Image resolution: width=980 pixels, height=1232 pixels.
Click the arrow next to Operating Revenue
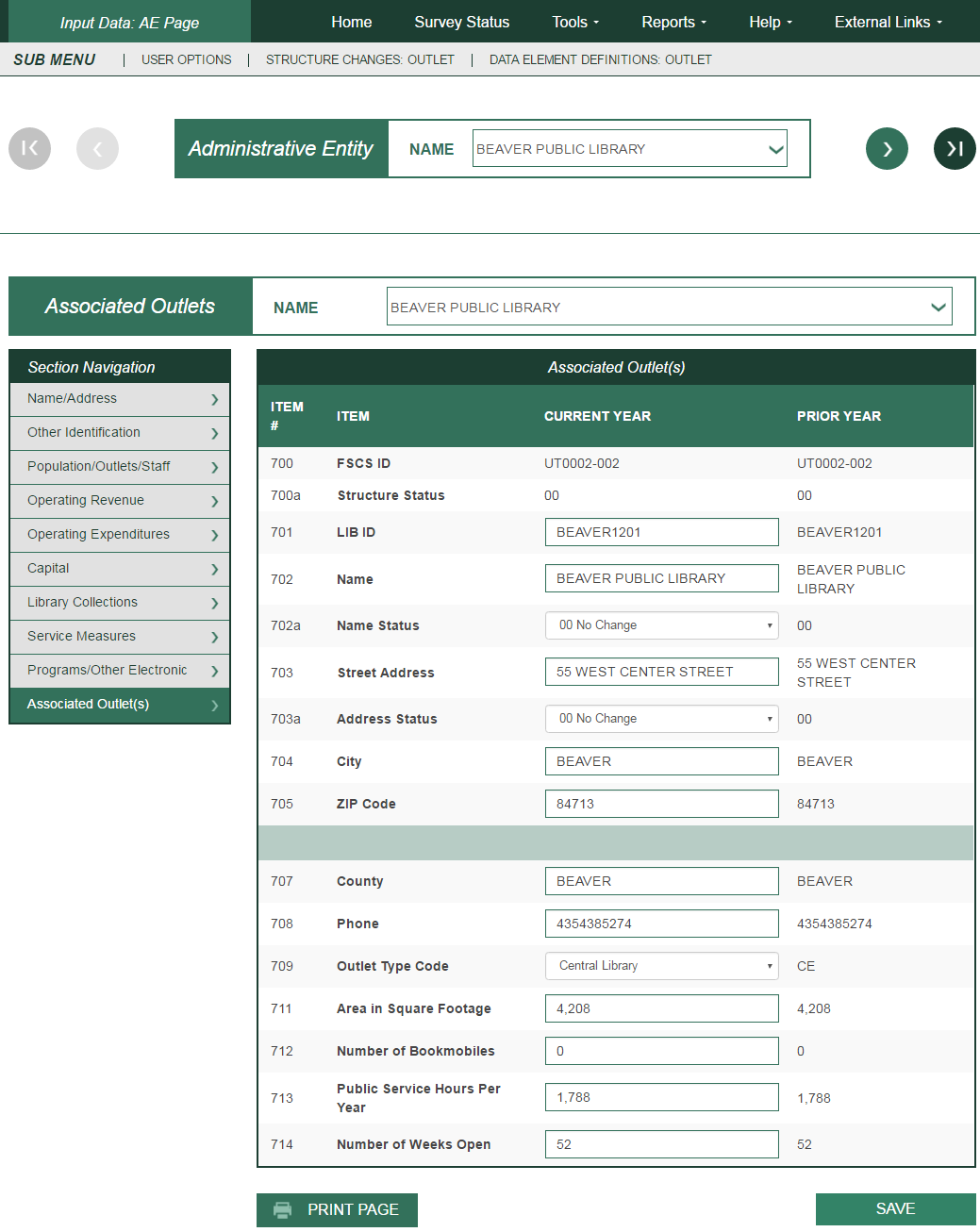[215, 501]
